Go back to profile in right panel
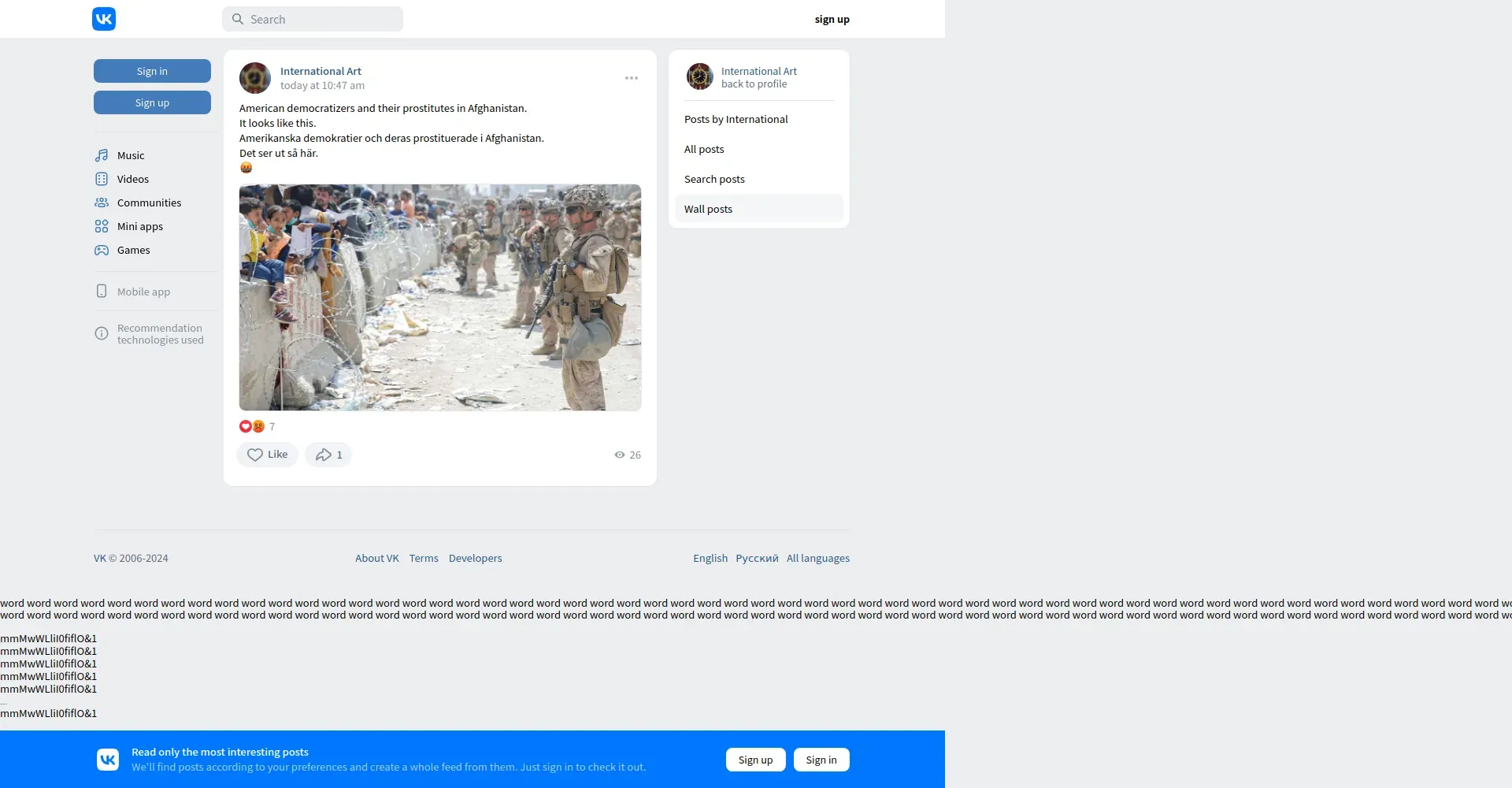The width and height of the screenshot is (1512, 788). click(x=754, y=84)
